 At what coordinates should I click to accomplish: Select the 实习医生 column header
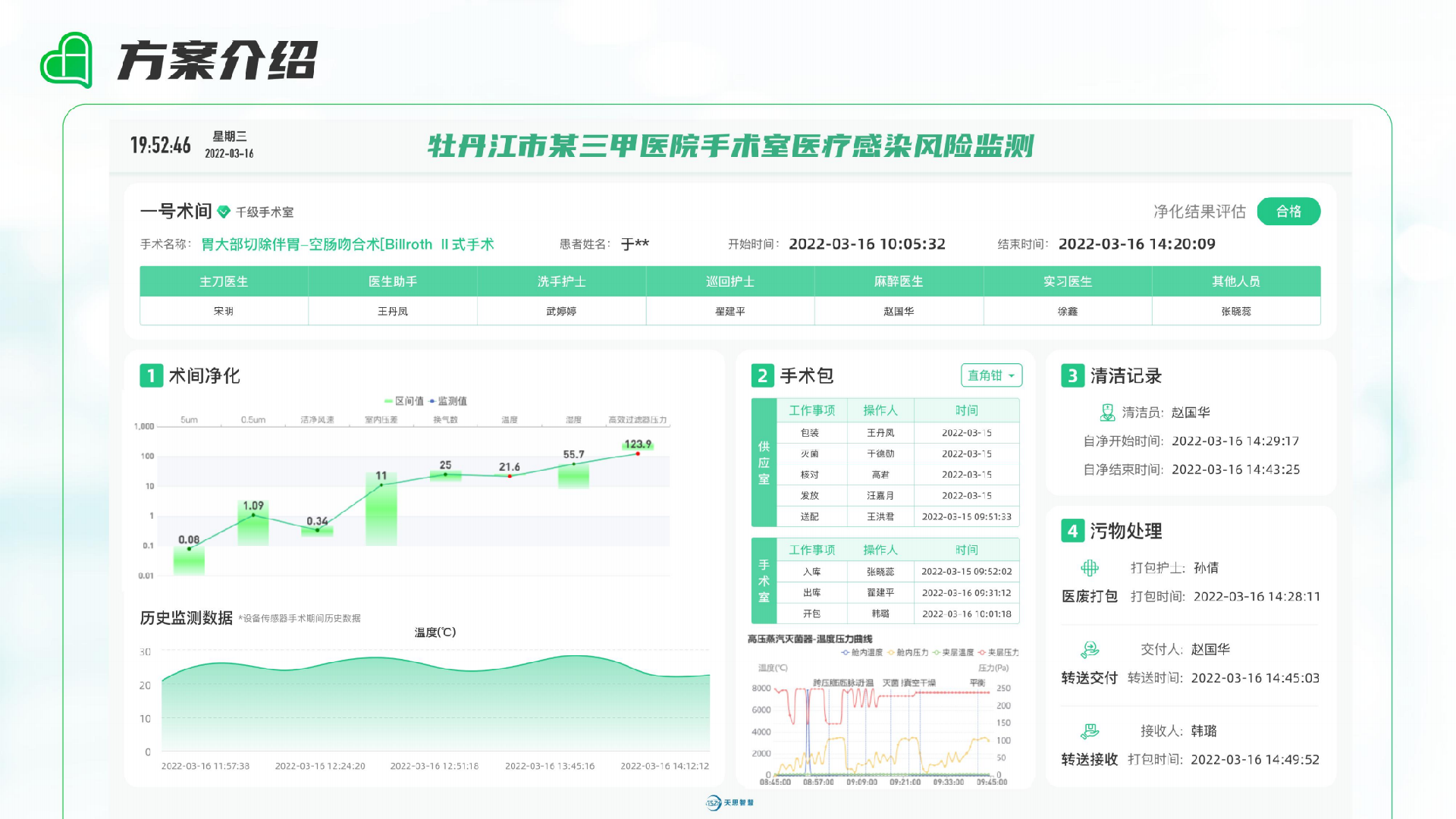tap(1068, 281)
